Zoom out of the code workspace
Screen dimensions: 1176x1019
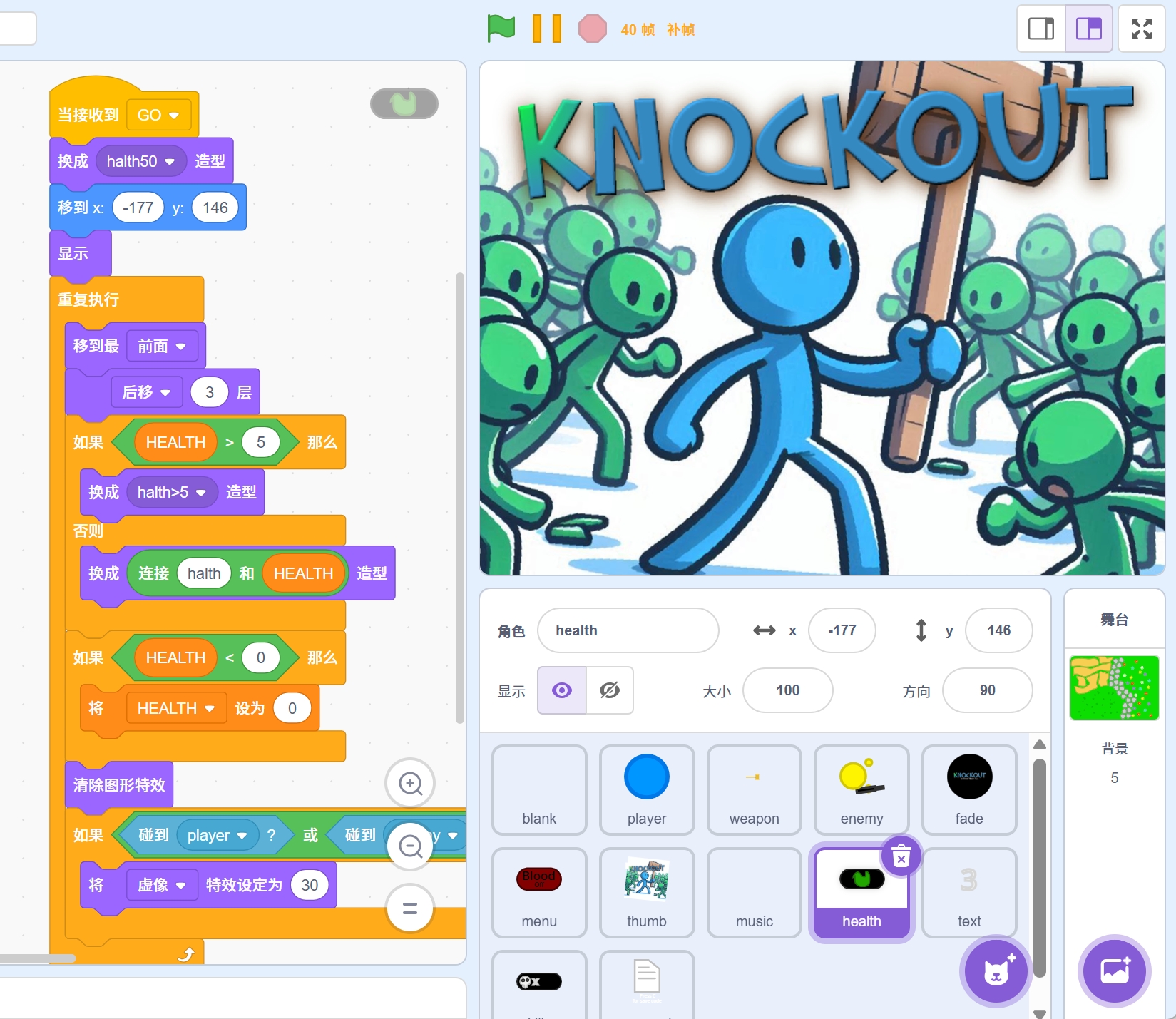(x=410, y=846)
